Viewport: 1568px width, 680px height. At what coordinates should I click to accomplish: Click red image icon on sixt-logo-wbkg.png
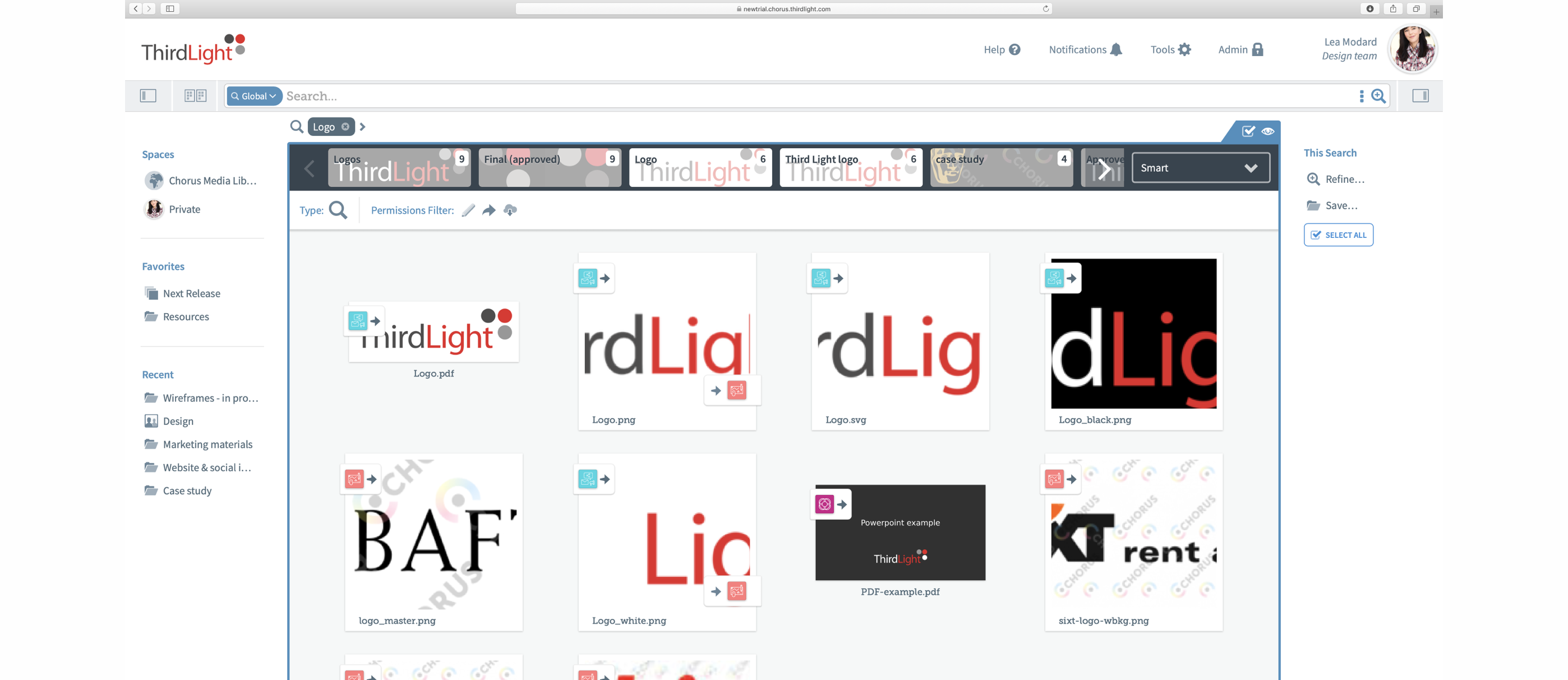[x=1054, y=479]
